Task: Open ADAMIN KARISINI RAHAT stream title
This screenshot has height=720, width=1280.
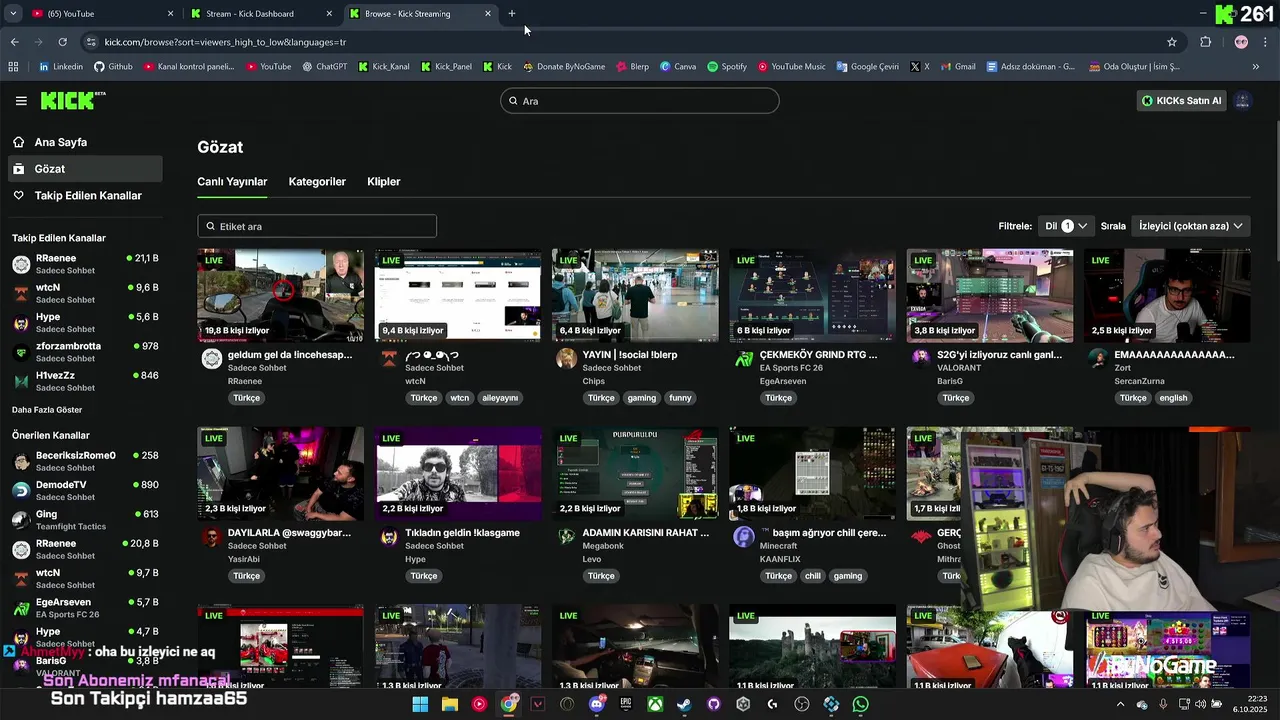Action: coord(646,533)
